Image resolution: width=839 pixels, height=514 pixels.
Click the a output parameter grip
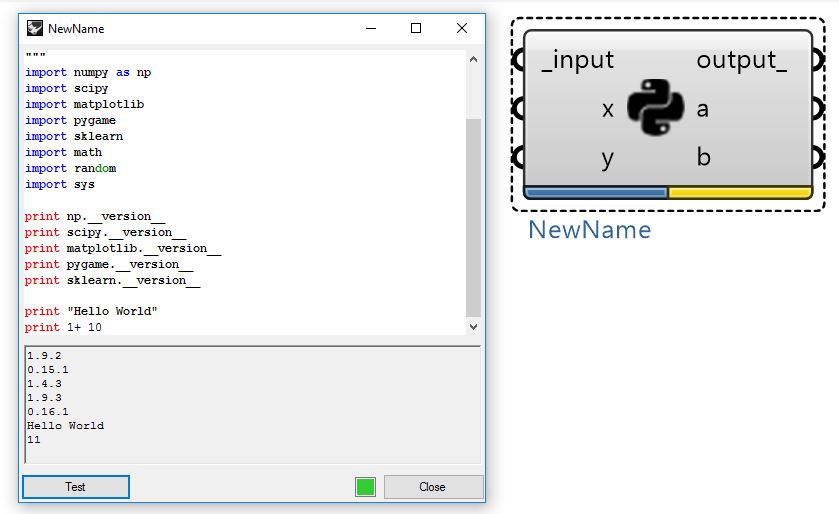pos(817,109)
